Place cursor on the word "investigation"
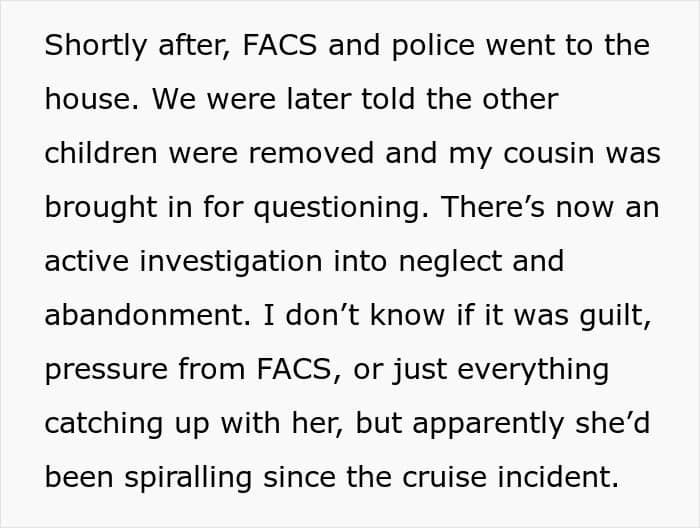 (231, 262)
